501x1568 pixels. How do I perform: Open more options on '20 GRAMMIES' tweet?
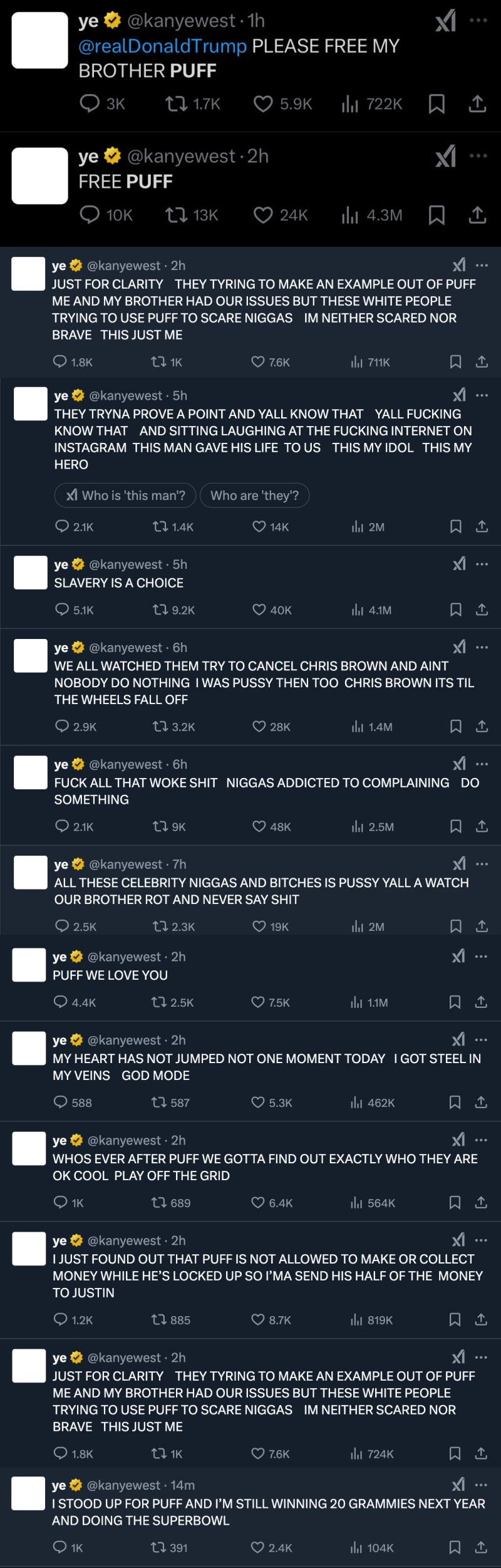pyautogui.click(x=481, y=1485)
